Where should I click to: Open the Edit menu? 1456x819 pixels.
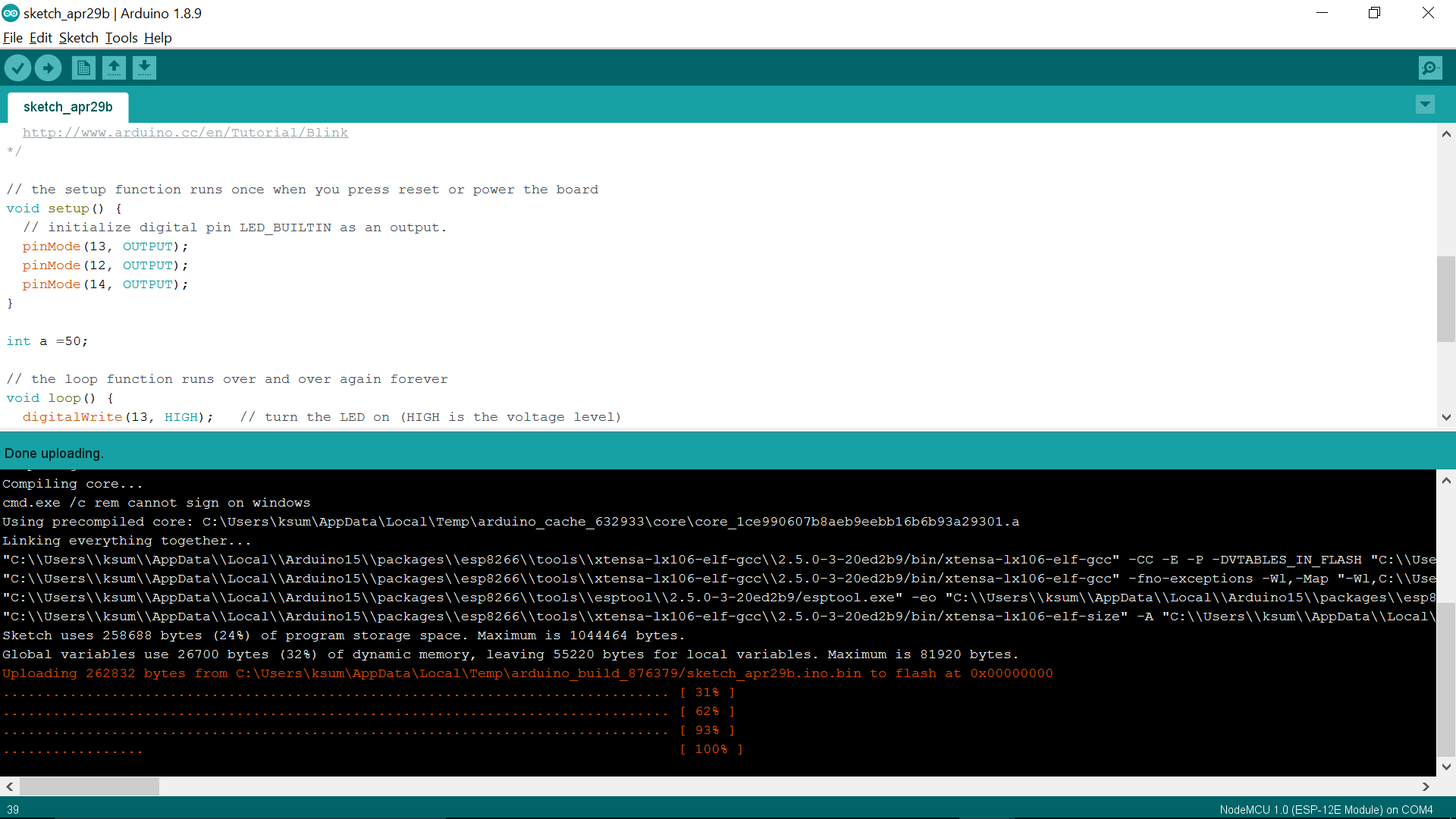40,38
